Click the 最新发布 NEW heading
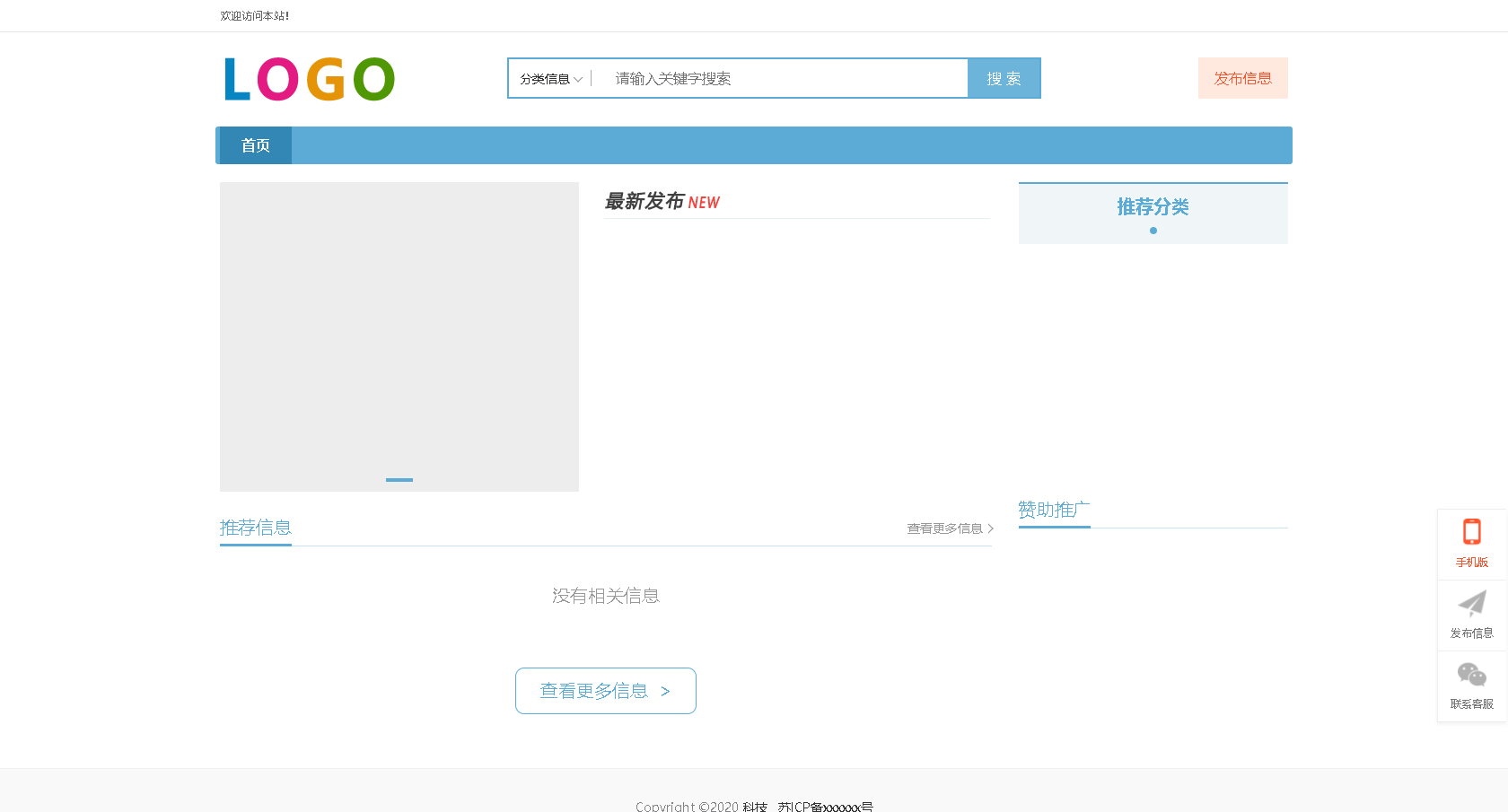The width and height of the screenshot is (1508, 812). (x=662, y=202)
